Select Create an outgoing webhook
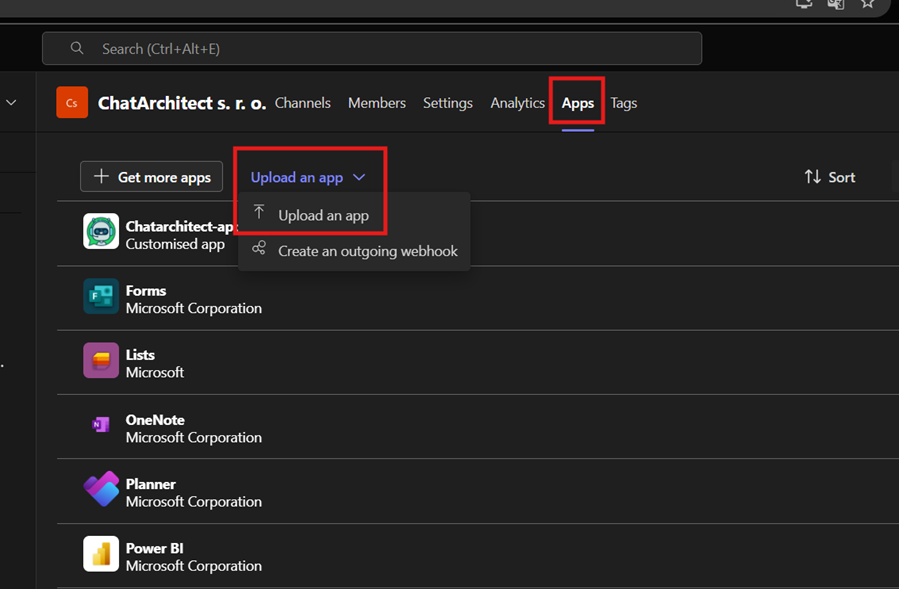 [367, 251]
